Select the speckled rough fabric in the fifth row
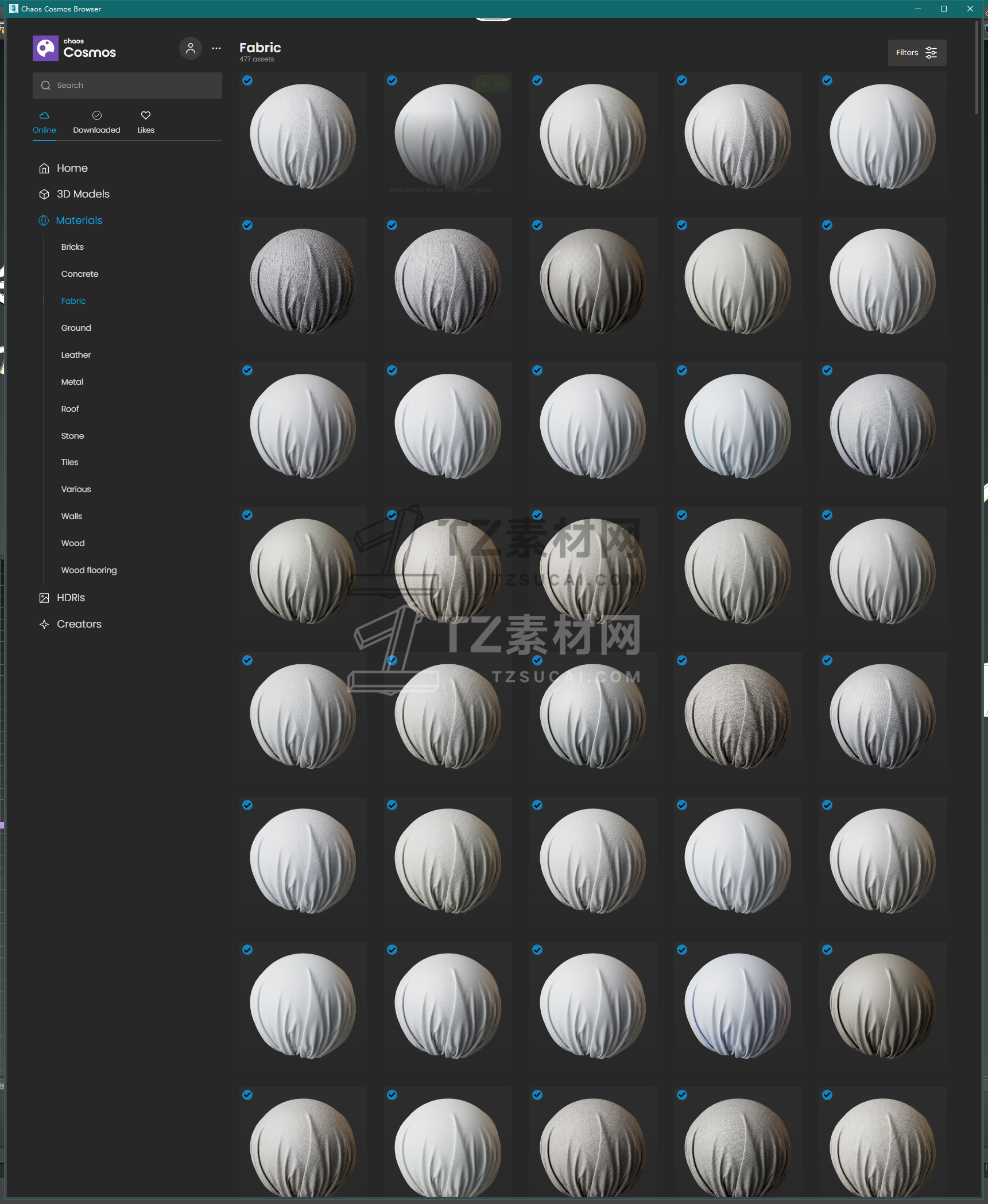Image resolution: width=988 pixels, height=1204 pixels. click(738, 716)
